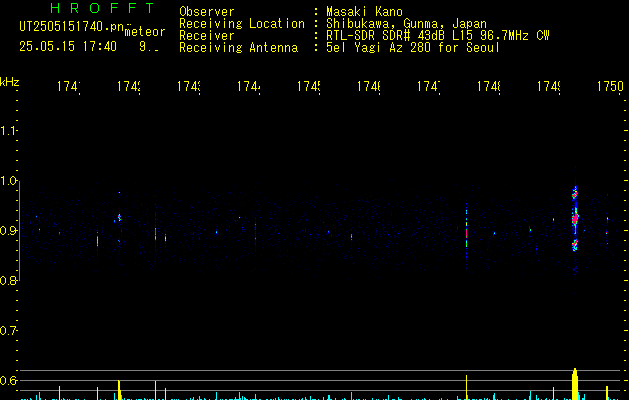Image resolution: width=629 pixels, height=400 pixels.
Task: Click the 1742 time axis label
Action: (x=128, y=86)
